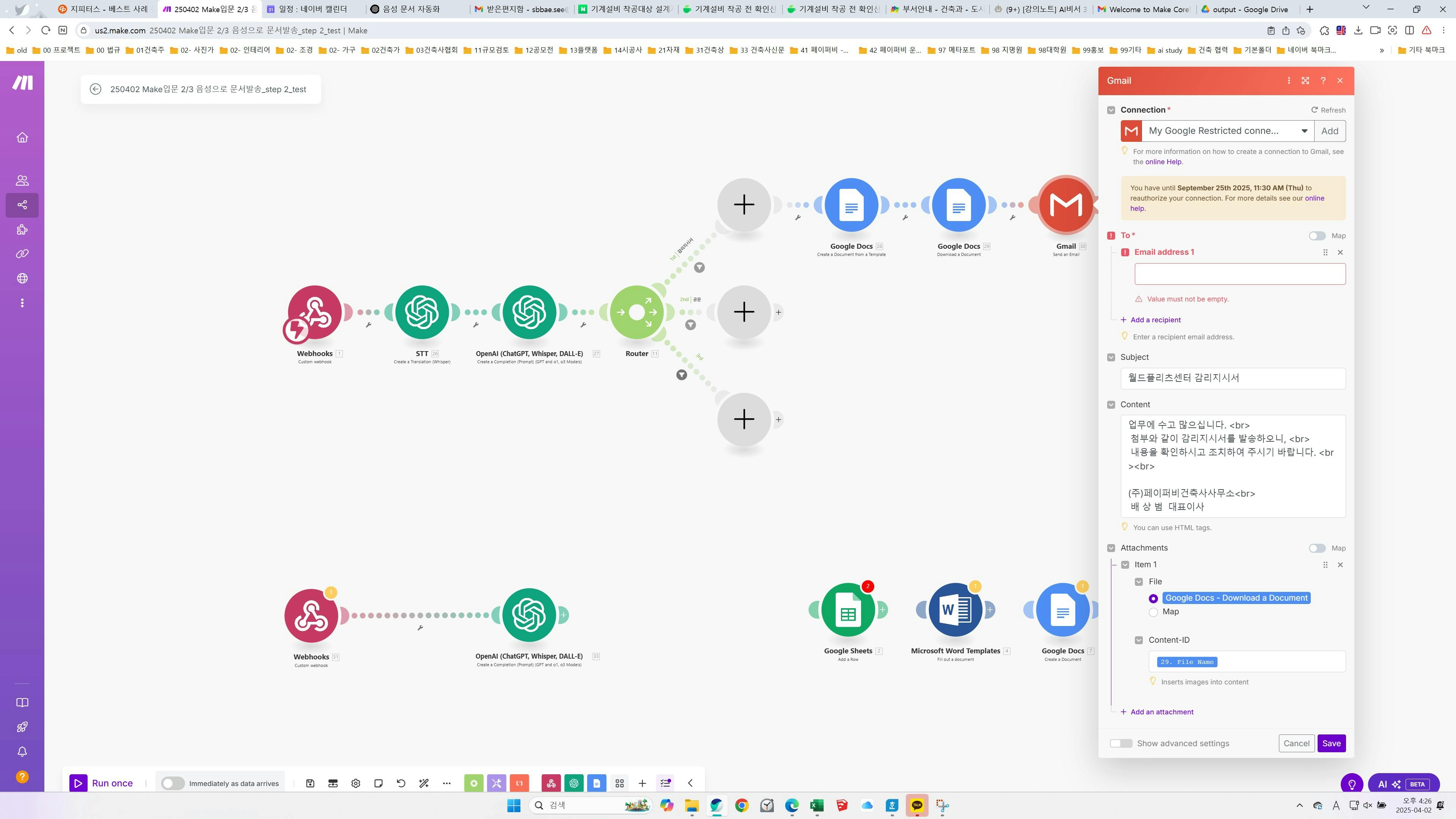Image resolution: width=1456 pixels, height=819 pixels.
Task: Toggle the Map switch for To field
Action: 1317,236
